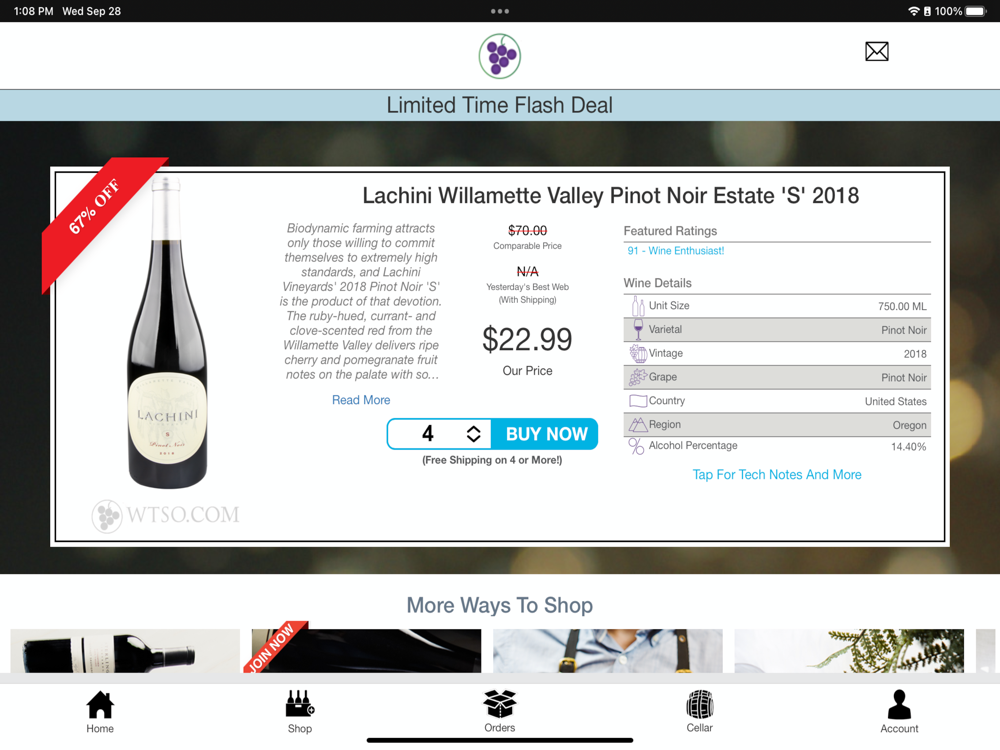Tap For Tech Notes And More link
The width and height of the screenshot is (1000, 750).
coord(777,474)
